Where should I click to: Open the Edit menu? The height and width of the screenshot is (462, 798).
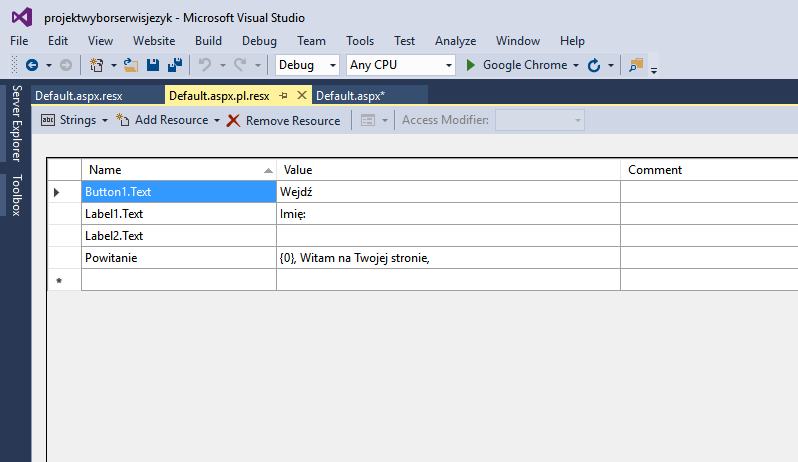(x=58, y=41)
